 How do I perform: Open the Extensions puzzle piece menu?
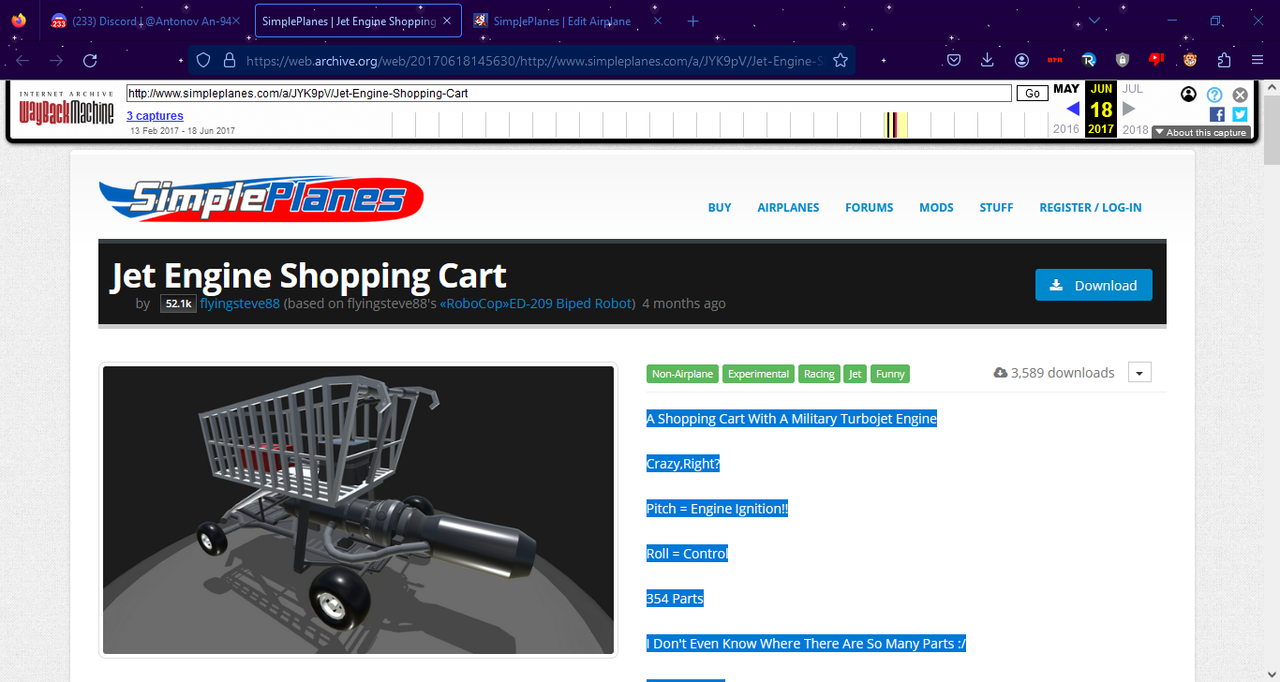(1224, 60)
